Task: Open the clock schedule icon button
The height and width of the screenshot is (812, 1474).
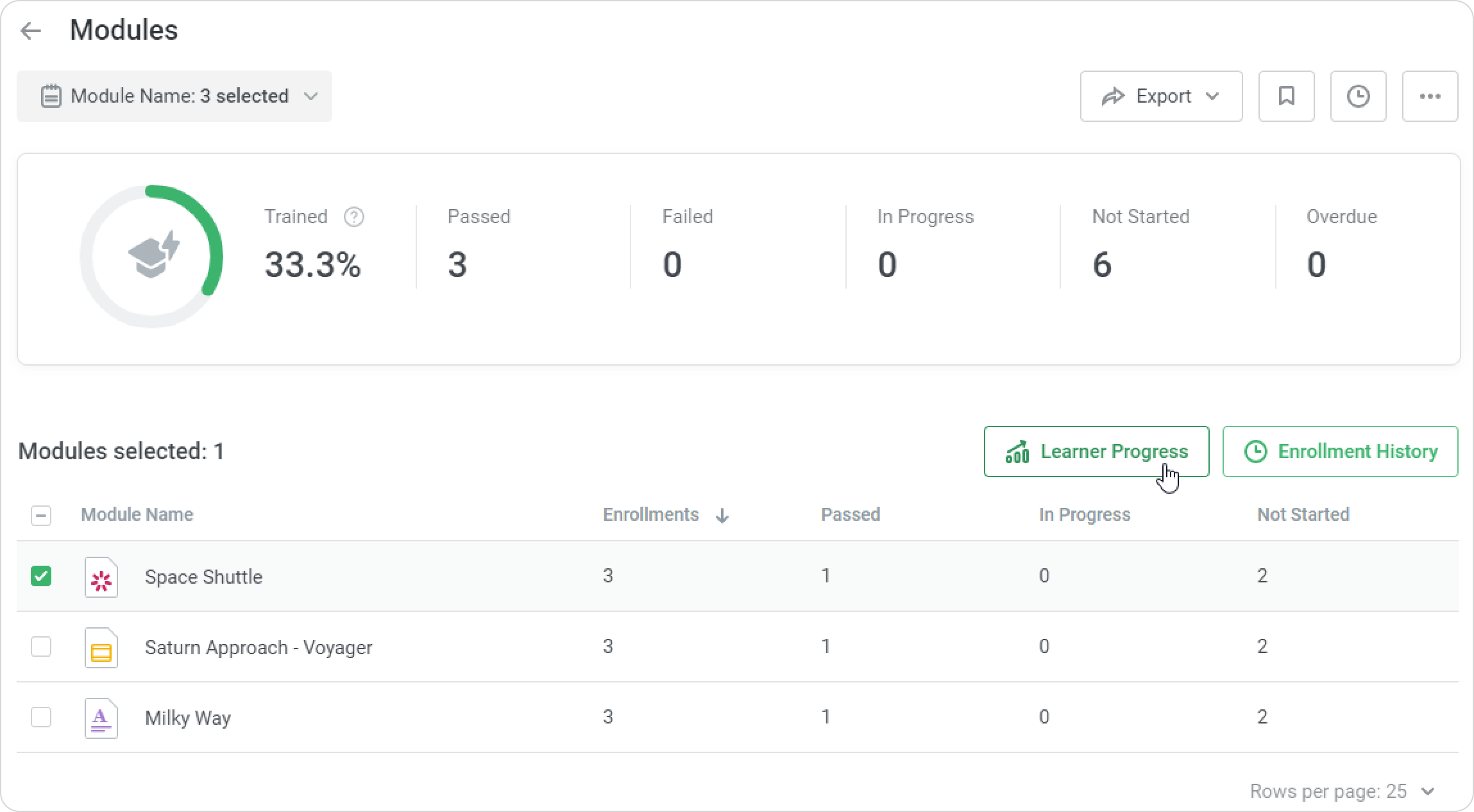Action: point(1358,96)
